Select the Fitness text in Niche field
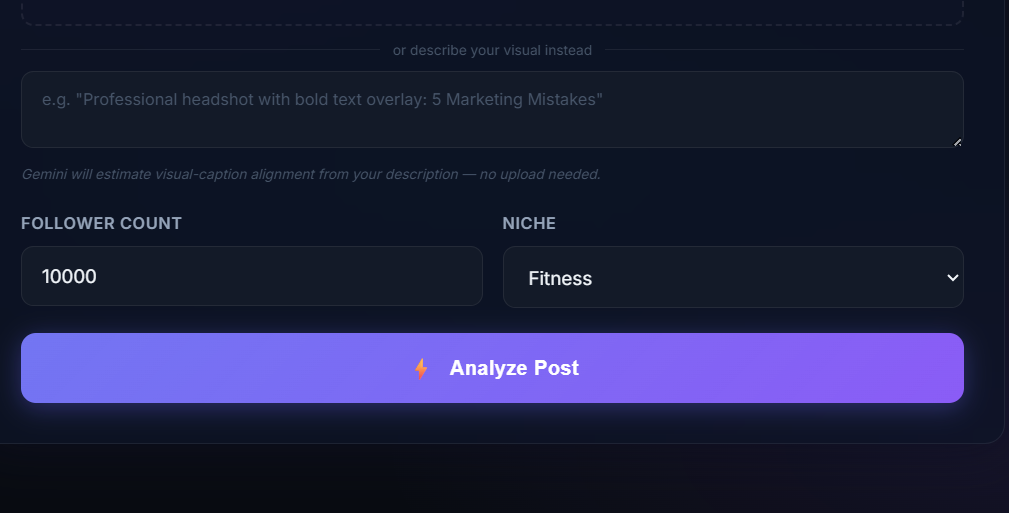The width and height of the screenshot is (1009, 513). (560, 278)
